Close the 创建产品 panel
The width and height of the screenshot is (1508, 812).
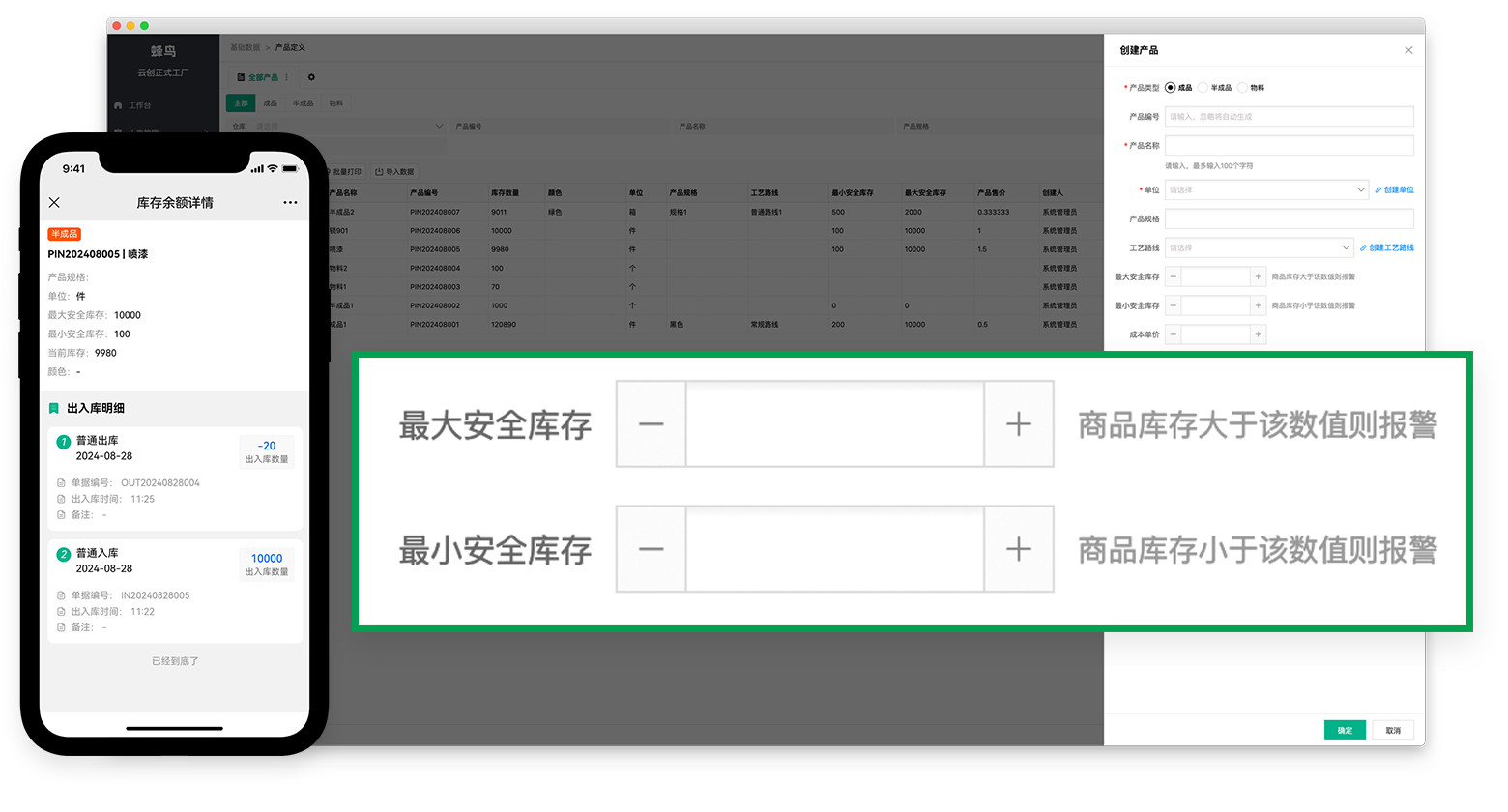point(1408,50)
